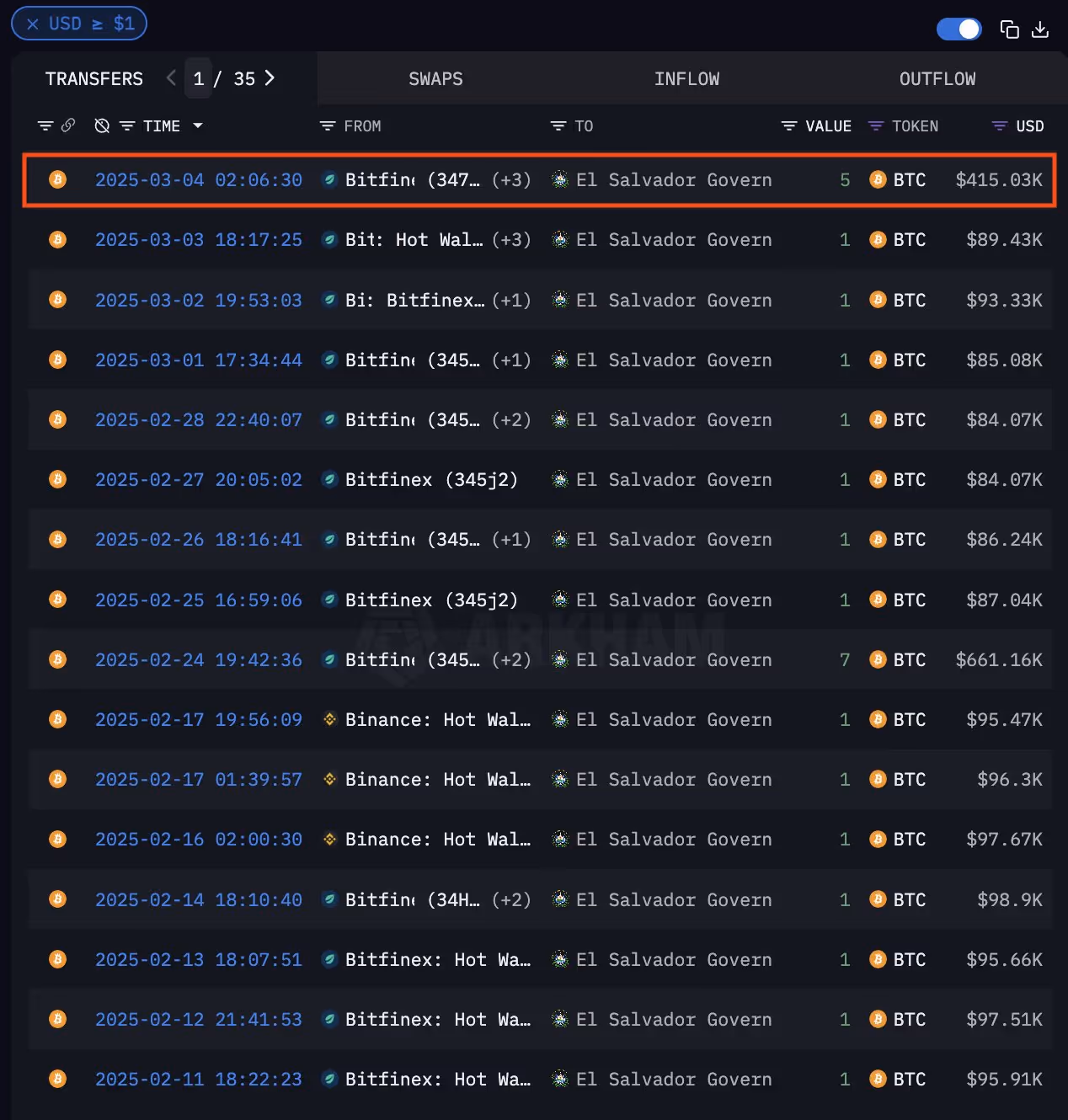Click the El Salvador Govern link on first row
The width and height of the screenshot is (1068, 1120).
tap(674, 179)
